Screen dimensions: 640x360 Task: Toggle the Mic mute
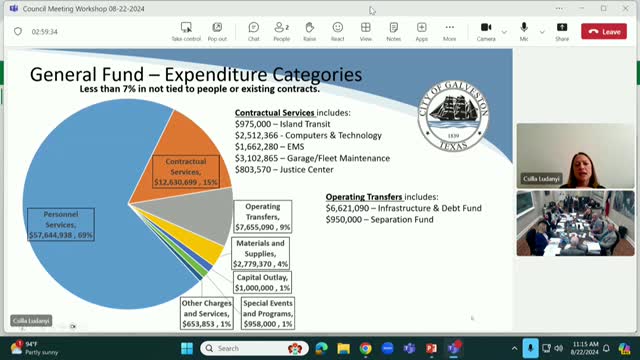pos(524,32)
